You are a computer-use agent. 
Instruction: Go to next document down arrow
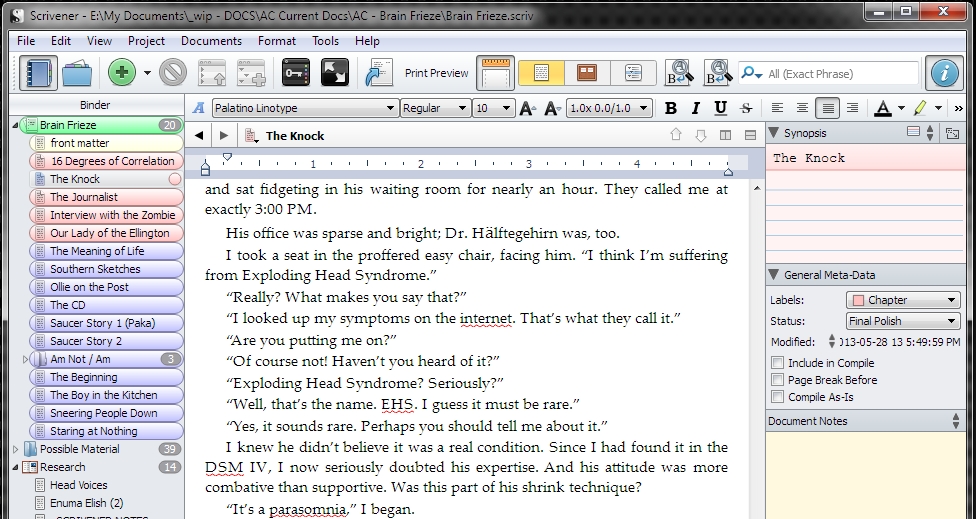701,135
